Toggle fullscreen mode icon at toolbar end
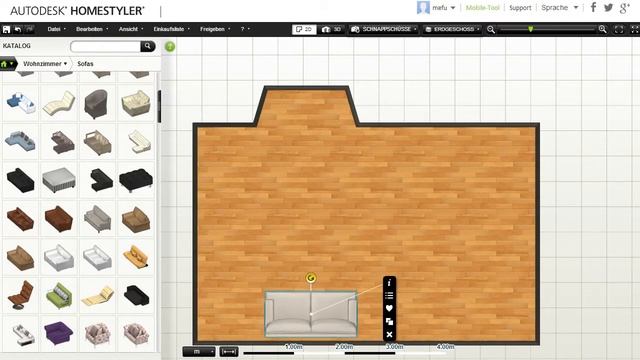The height and width of the screenshot is (360, 640). [635, 29]
